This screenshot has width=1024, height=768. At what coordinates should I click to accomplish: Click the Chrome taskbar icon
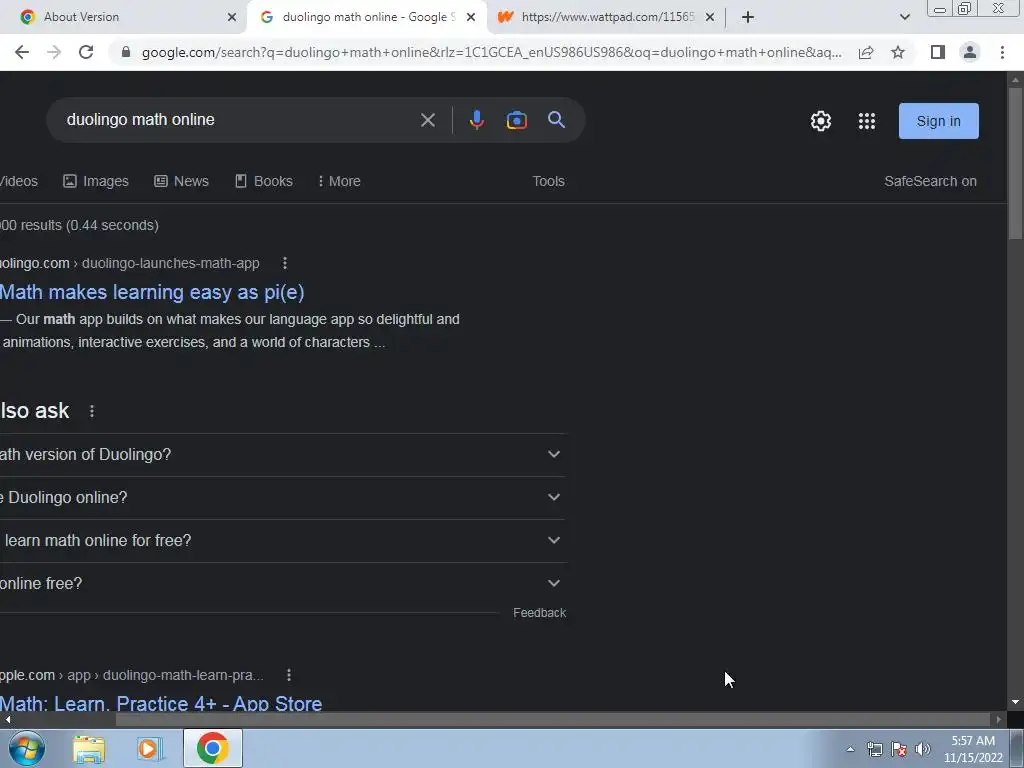pos(212,748)
